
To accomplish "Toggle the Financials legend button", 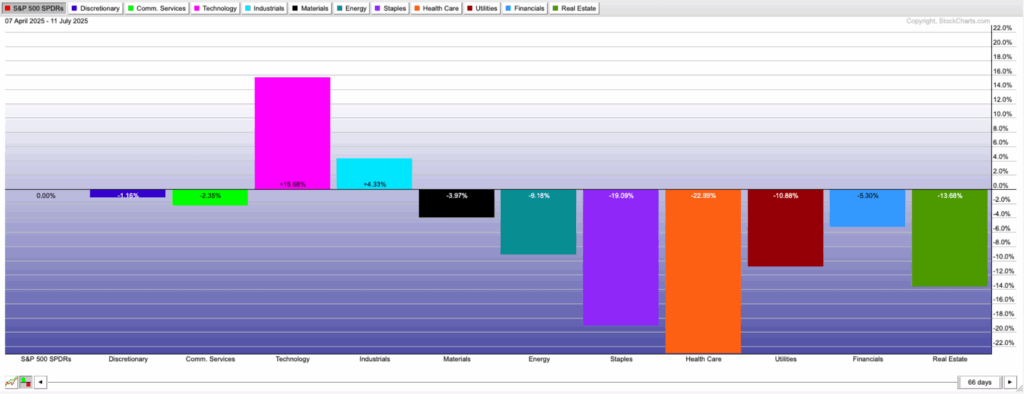I will (x=526, y=8).
